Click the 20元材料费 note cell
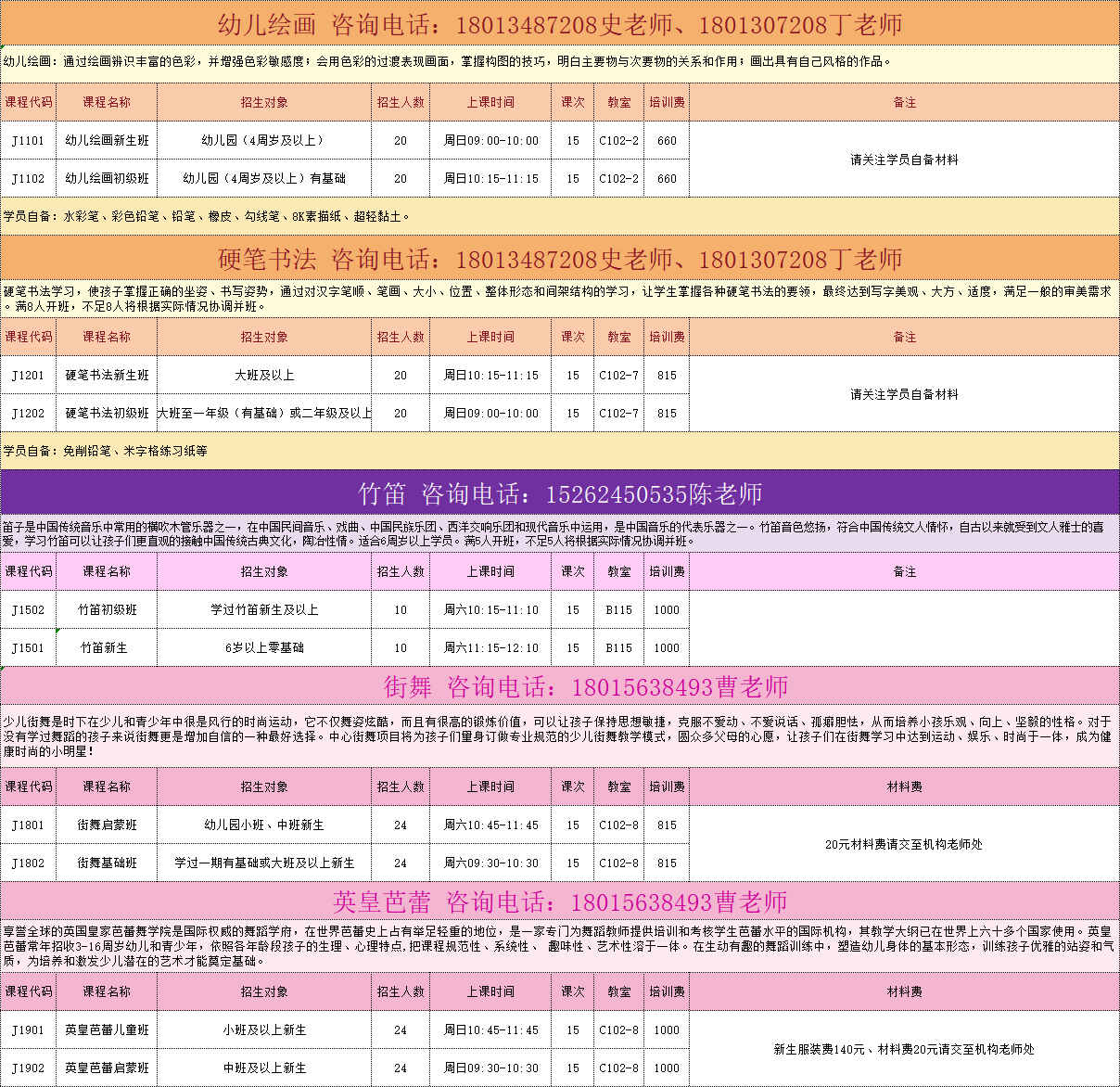 point(904,844)
